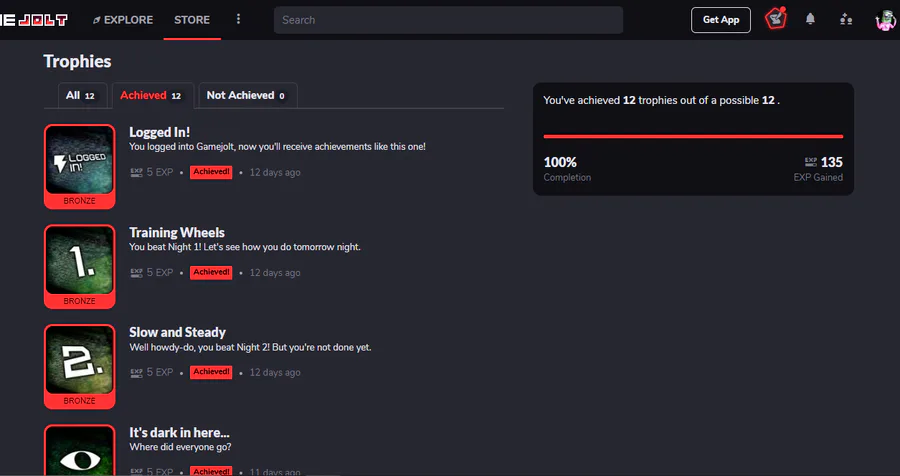Image resolution: width=900 pixels, height=476 pixels.
Task: Click Achieved! badge on Training Wheels trophy
Action: click(211, 272)
